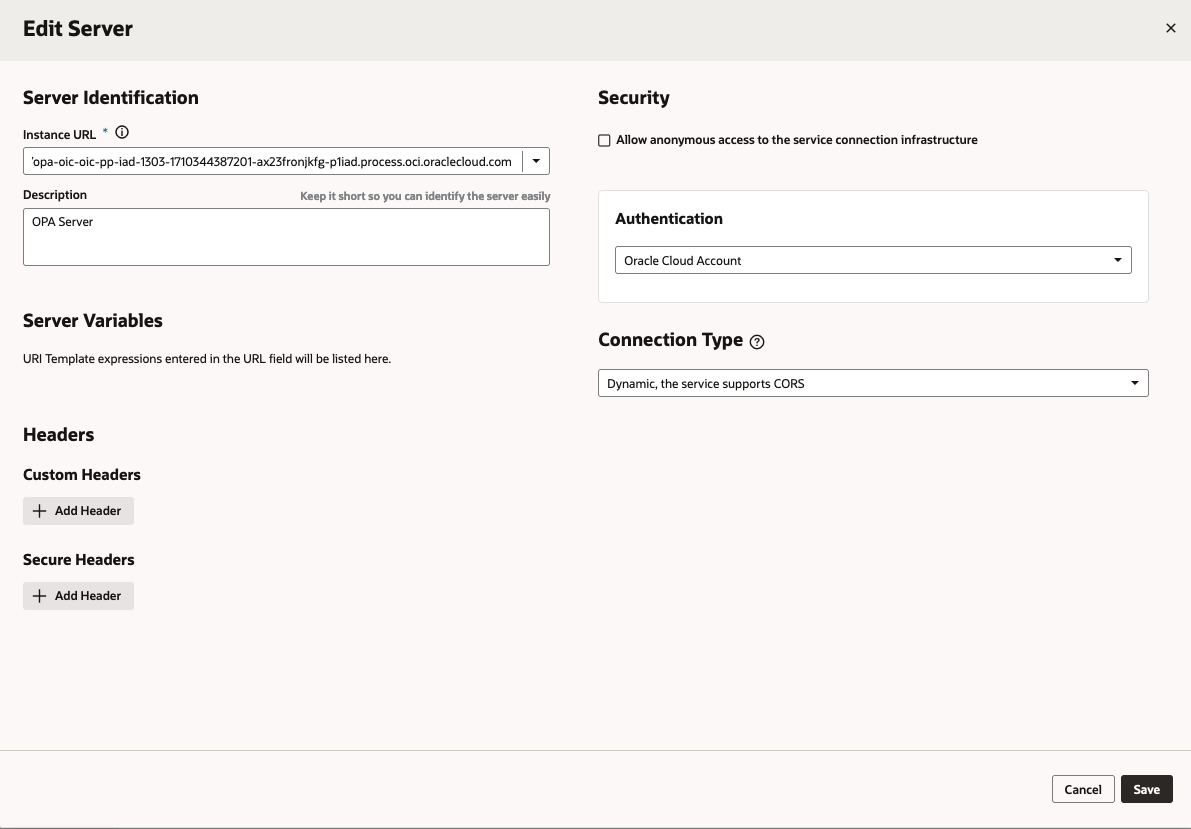Add a Secure Header
This screenshot has height=829, width=1191.
click(78, 595)
